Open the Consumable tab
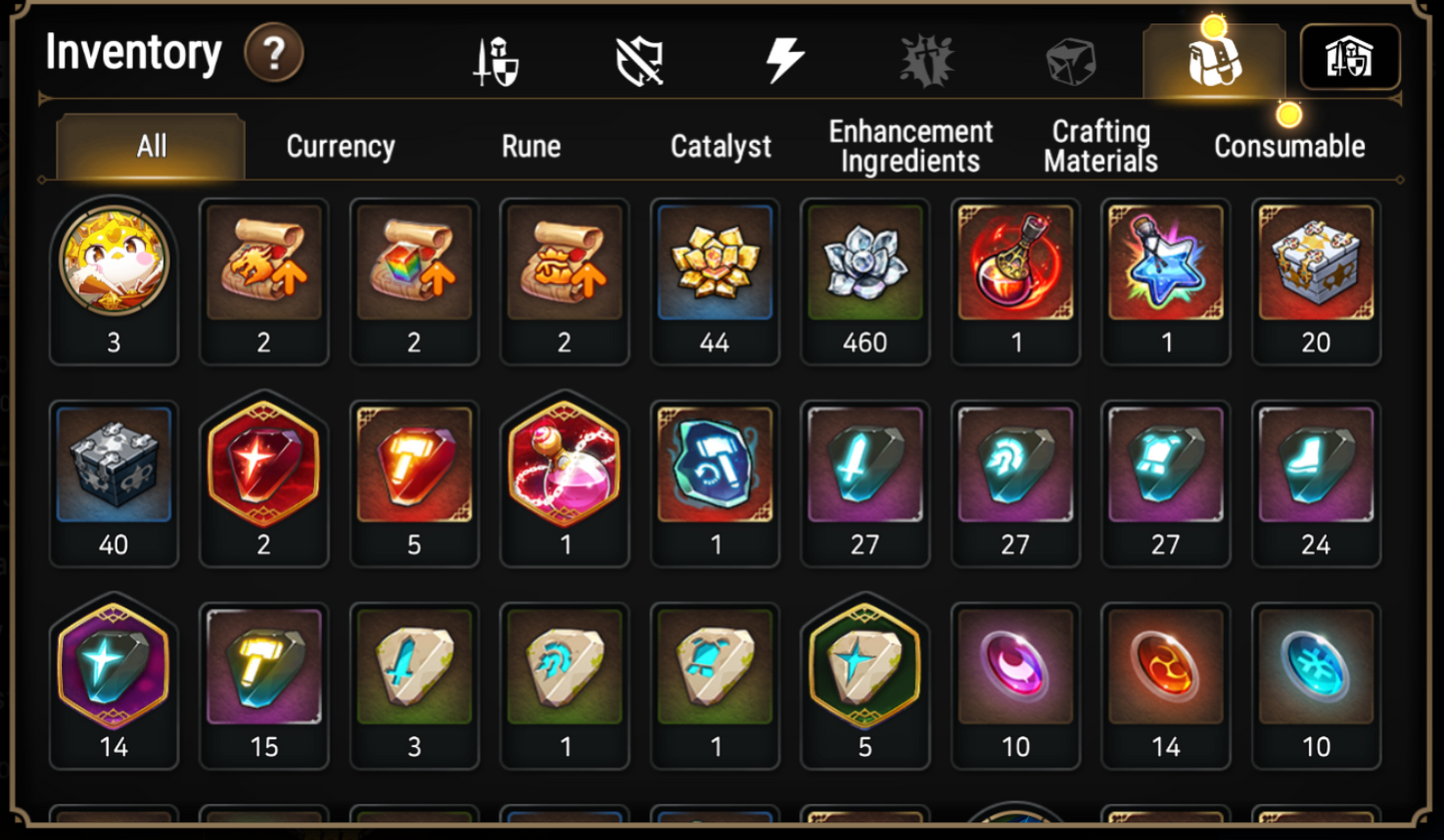Screen dimensions: 1444x840 1289,147
